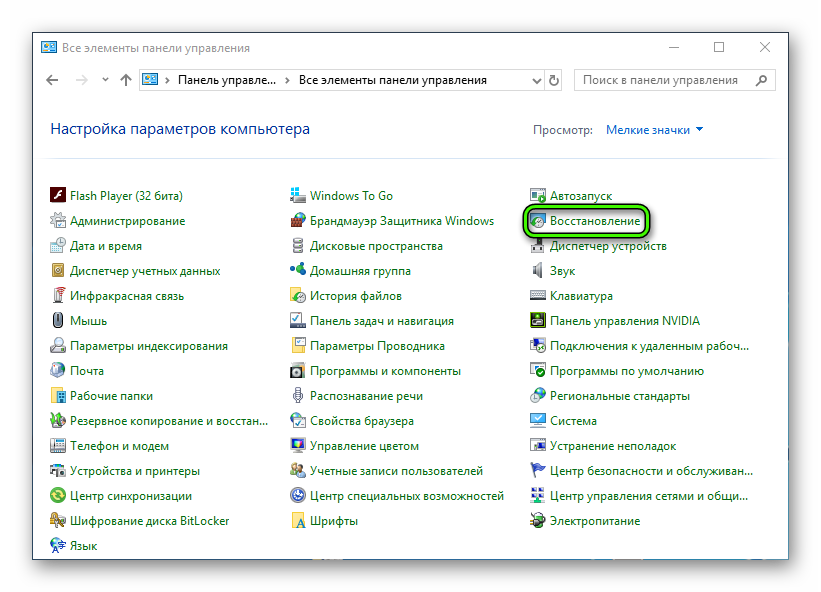This screenshot has height=592, width=821.
Task: Select Все элементы панели управления breadcrumb
Action: pyautogui.click(x=392, y=80)
